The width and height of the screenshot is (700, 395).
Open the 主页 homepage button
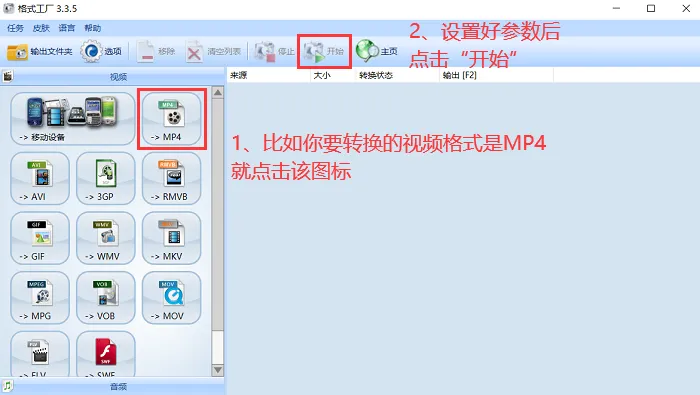pyautogui.click(x=376, y=52)
